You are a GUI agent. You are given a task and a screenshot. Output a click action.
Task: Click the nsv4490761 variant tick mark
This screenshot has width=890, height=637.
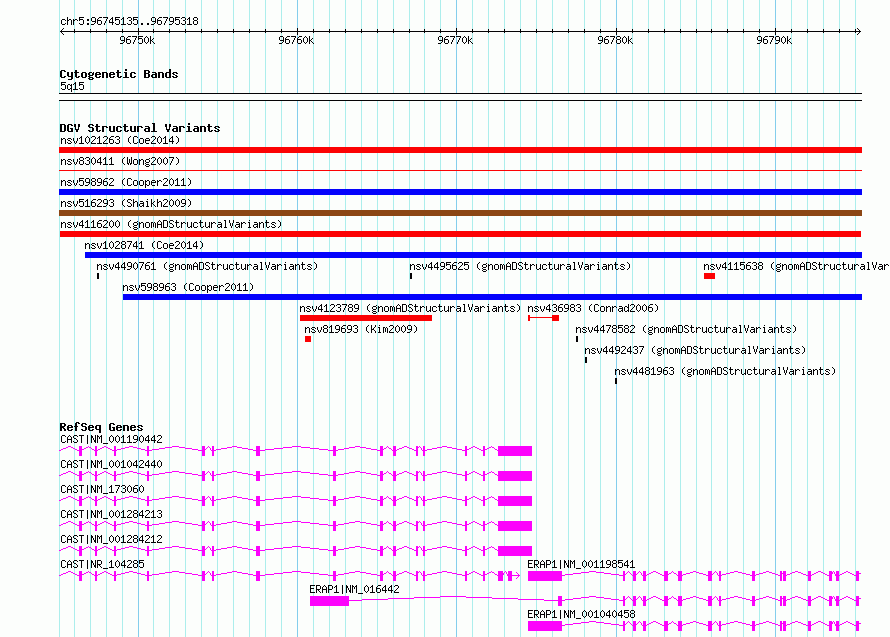[98, 276]
